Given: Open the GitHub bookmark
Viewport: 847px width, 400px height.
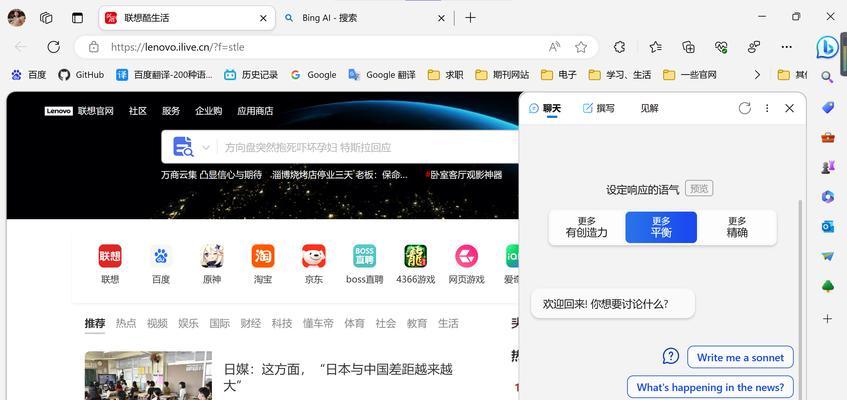Looking at the screenshot, I should [82, 75].
